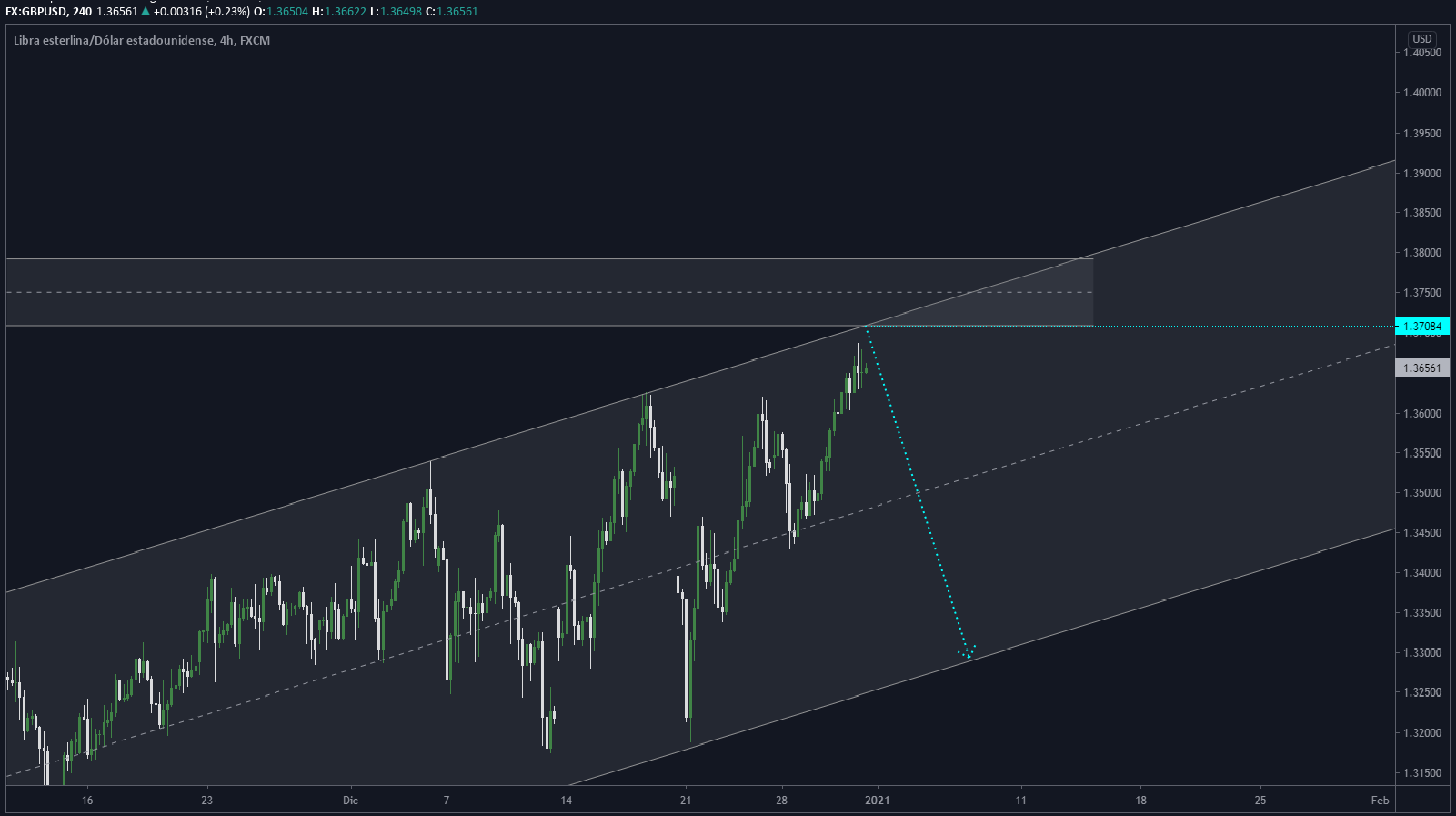Click the 1.33000 price axis label
The width and height of the screenshot is (1456, 816).
point(1421,653)
